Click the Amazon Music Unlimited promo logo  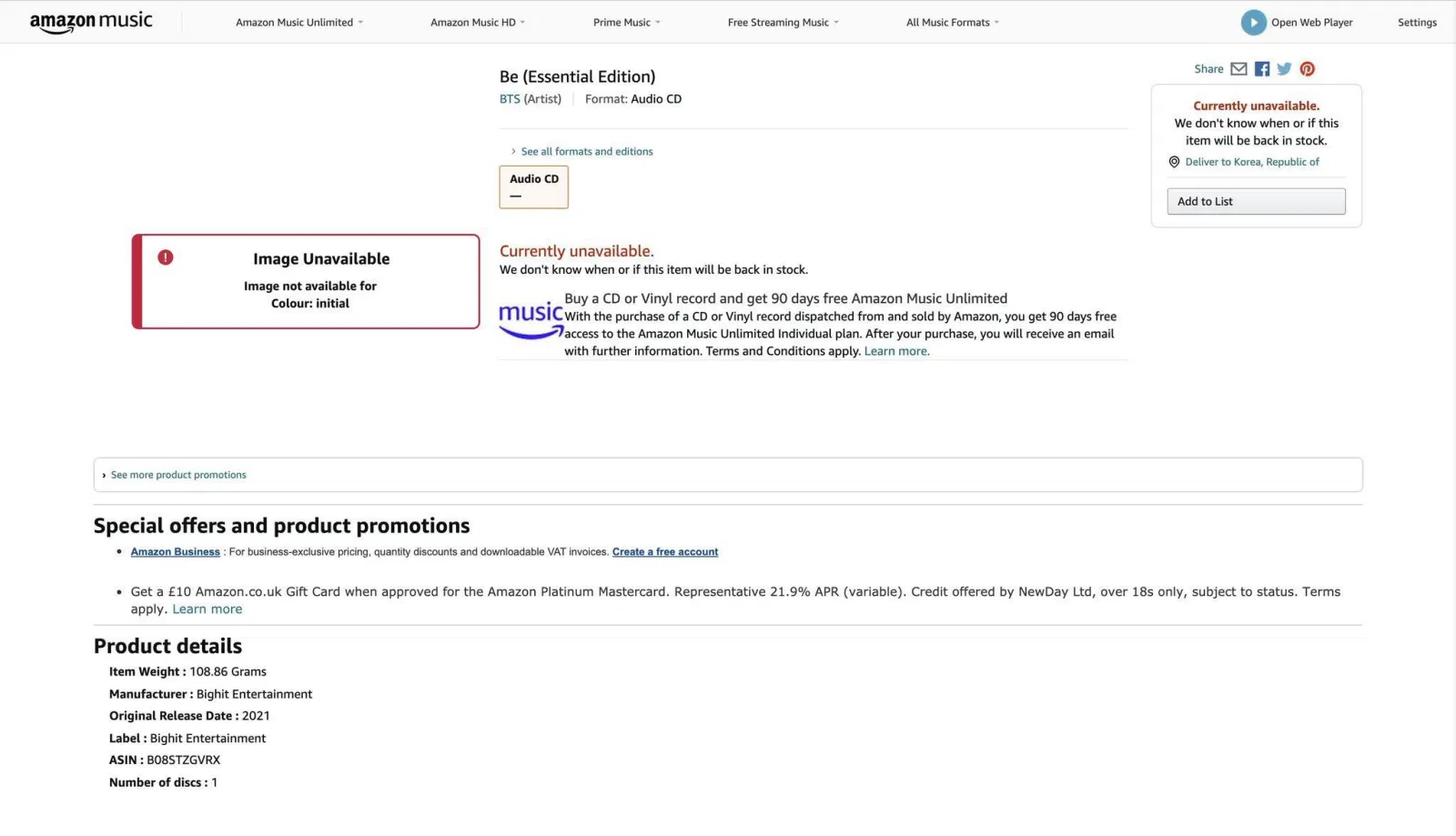pyautogui.click(x=531, y=318)
